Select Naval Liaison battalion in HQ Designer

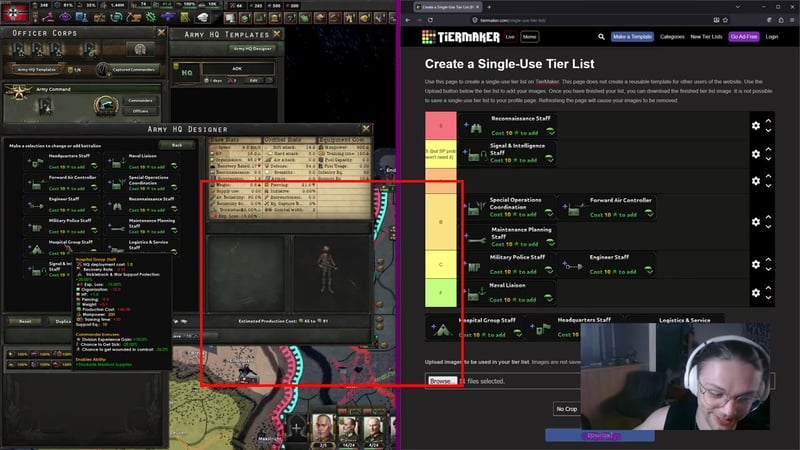click(x=142, y=162)
